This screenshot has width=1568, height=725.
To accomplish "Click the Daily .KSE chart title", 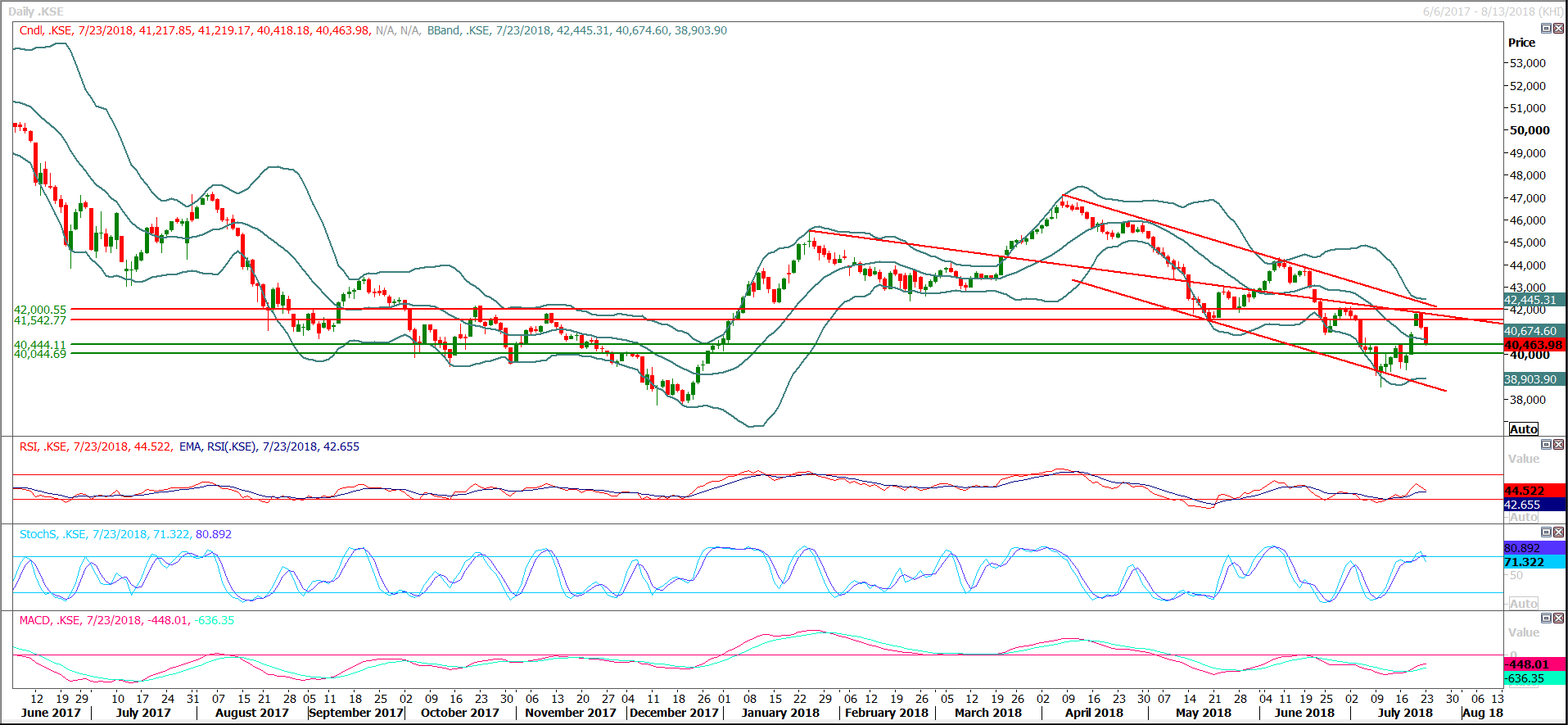I will 36,11.
